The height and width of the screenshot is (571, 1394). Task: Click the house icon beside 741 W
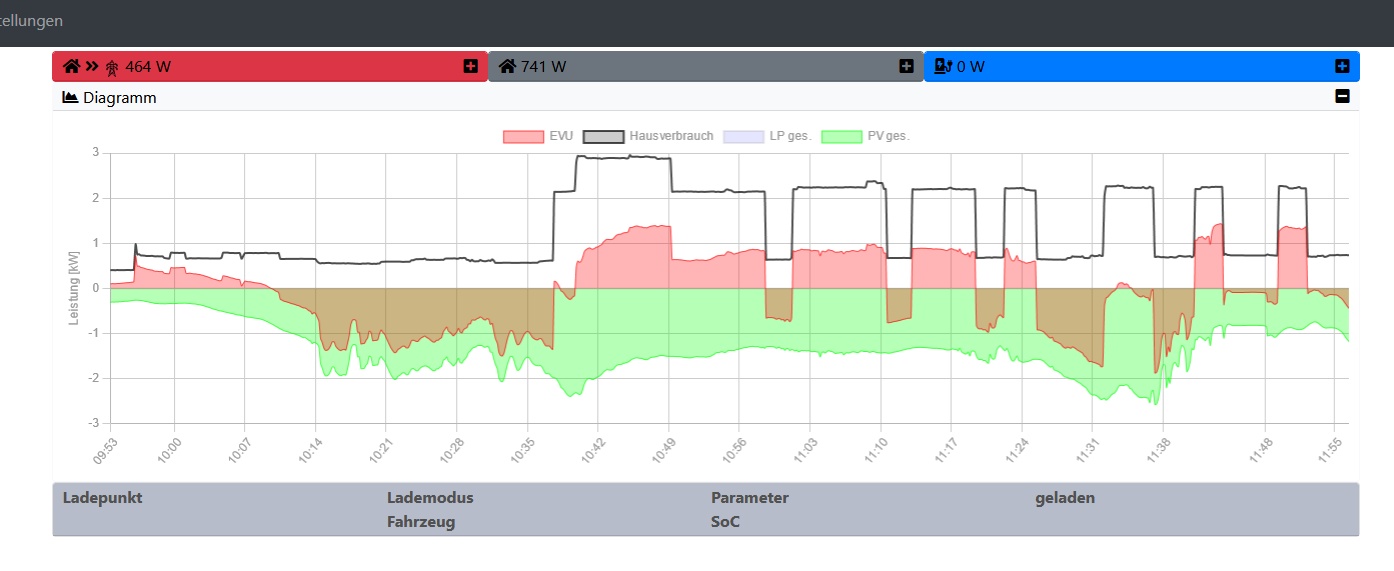[507, 67]
